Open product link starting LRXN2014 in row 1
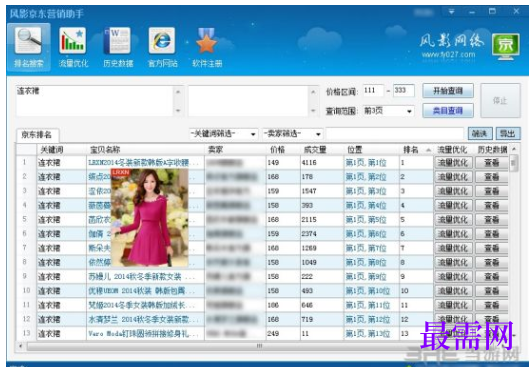Viewport: 532px width, 367px height. point(142,163)
